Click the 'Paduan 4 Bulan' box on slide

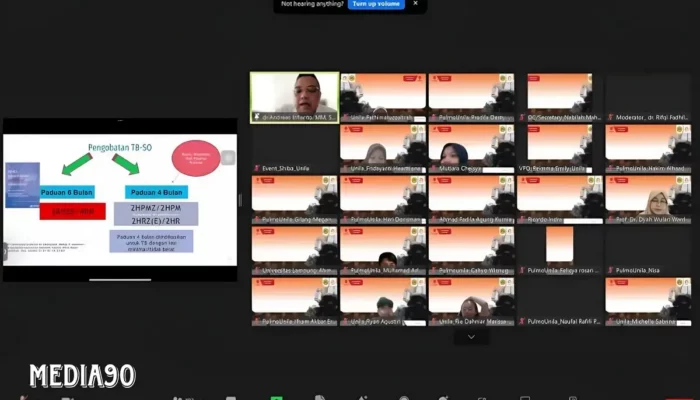tap(154, 191)
